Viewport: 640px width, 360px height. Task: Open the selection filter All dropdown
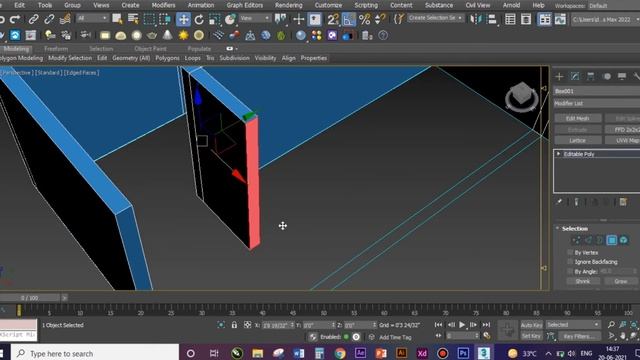92,18
